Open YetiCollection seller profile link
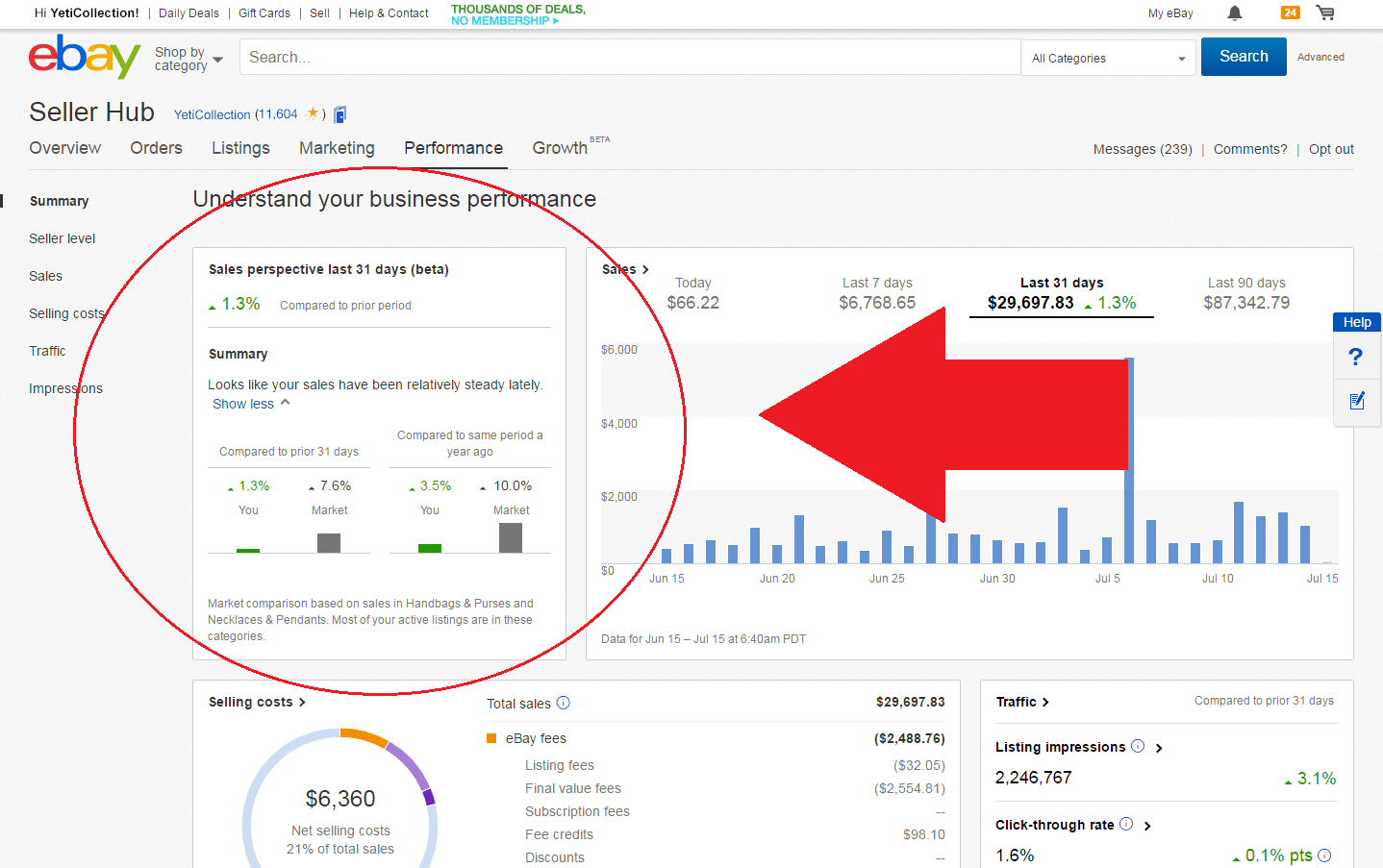 [x=212, y=114]
